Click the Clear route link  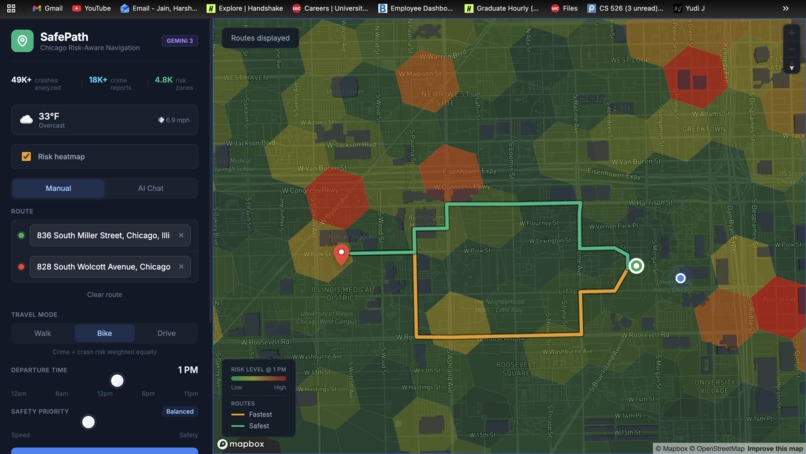tap(104, 295)
